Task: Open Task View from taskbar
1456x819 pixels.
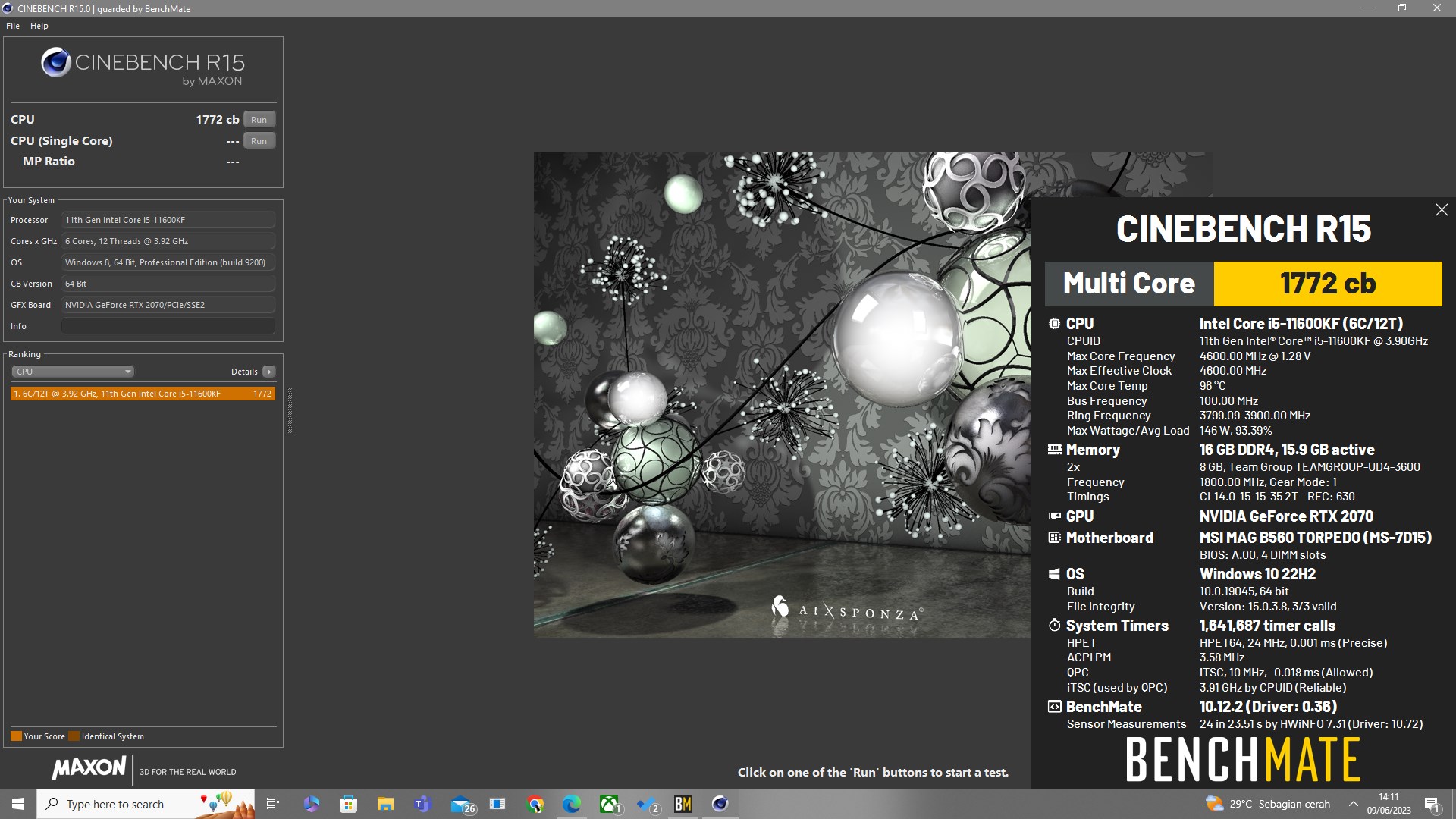Action: pos(273,804)
